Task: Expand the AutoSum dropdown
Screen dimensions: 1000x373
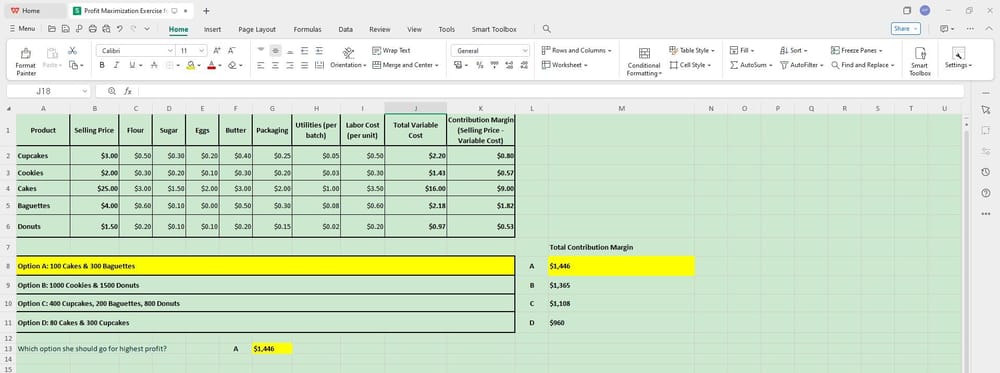Action: click(x=770, y=65)
